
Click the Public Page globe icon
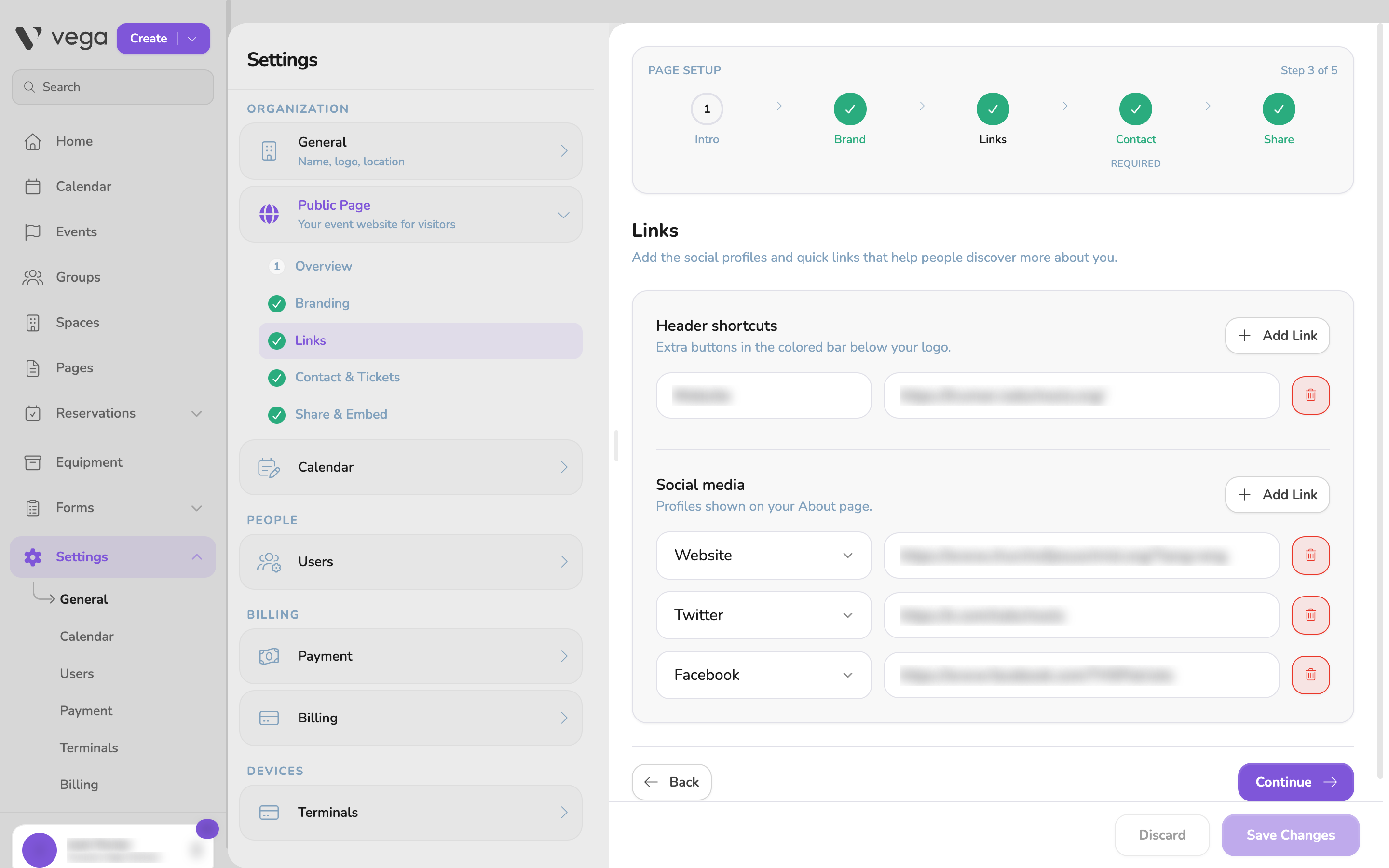tap(269, 214)
